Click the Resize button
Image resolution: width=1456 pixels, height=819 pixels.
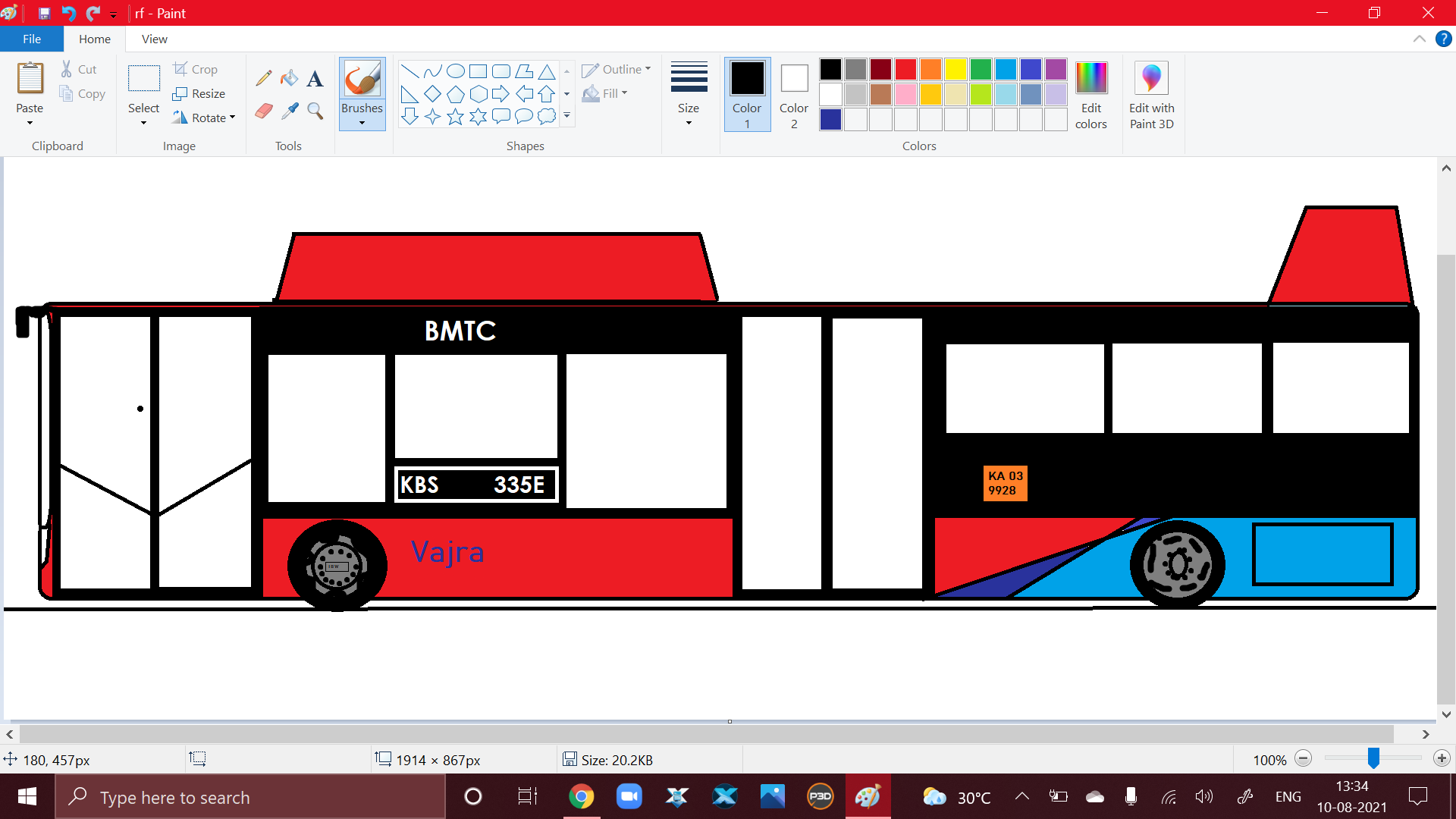tap(199, 93)
